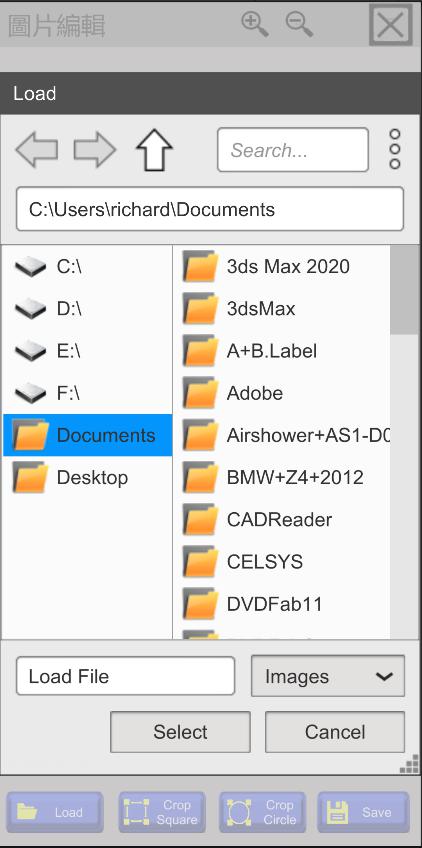Go back with the left arrow
Image resolution: width=422 pixels, height=848 pixels.
click(37, 149)
